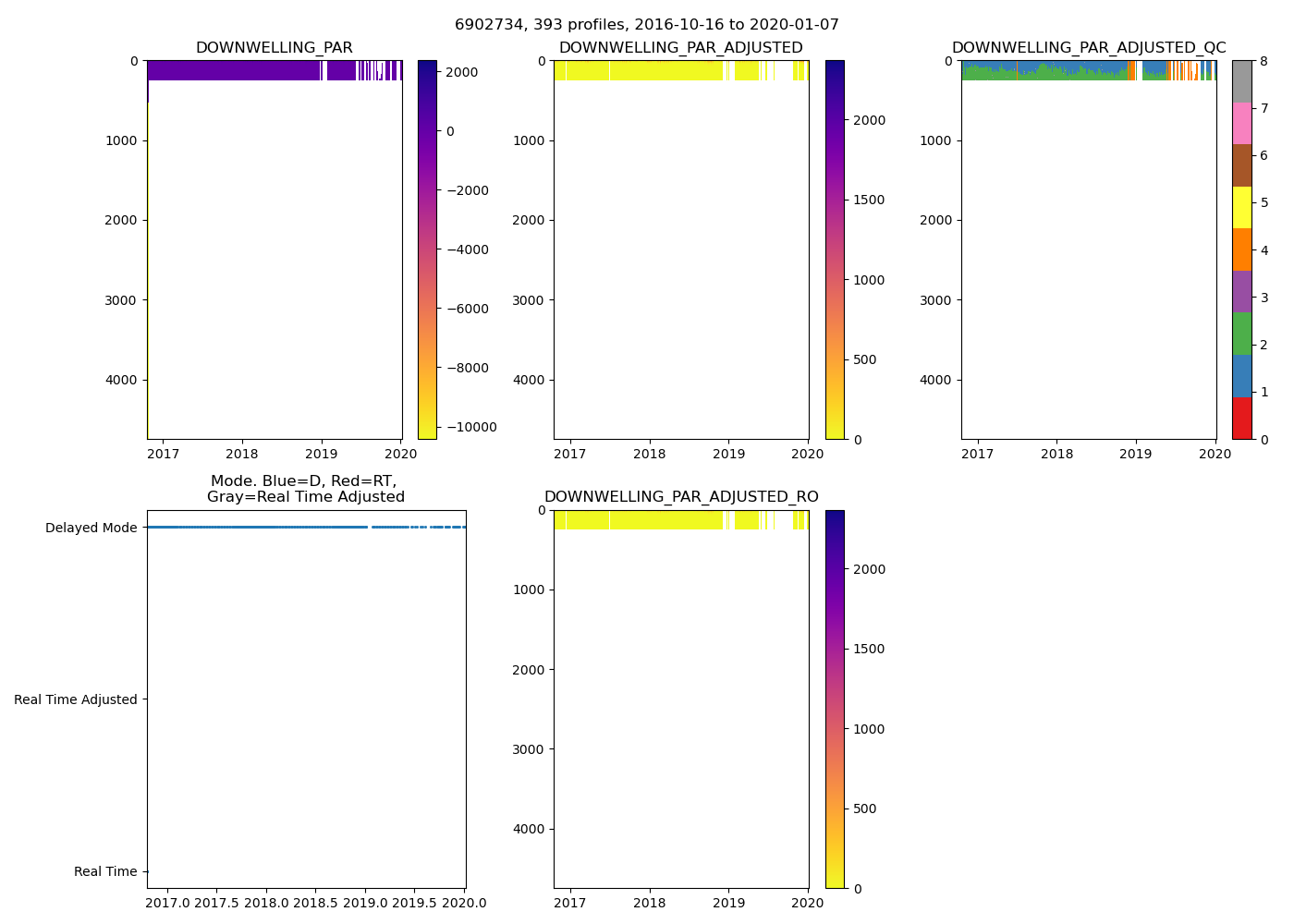Click the DOWNWELLING_PAR_ADJUSTED plot title
This screenshot has height=924, width=1294.
pos(680,48)
